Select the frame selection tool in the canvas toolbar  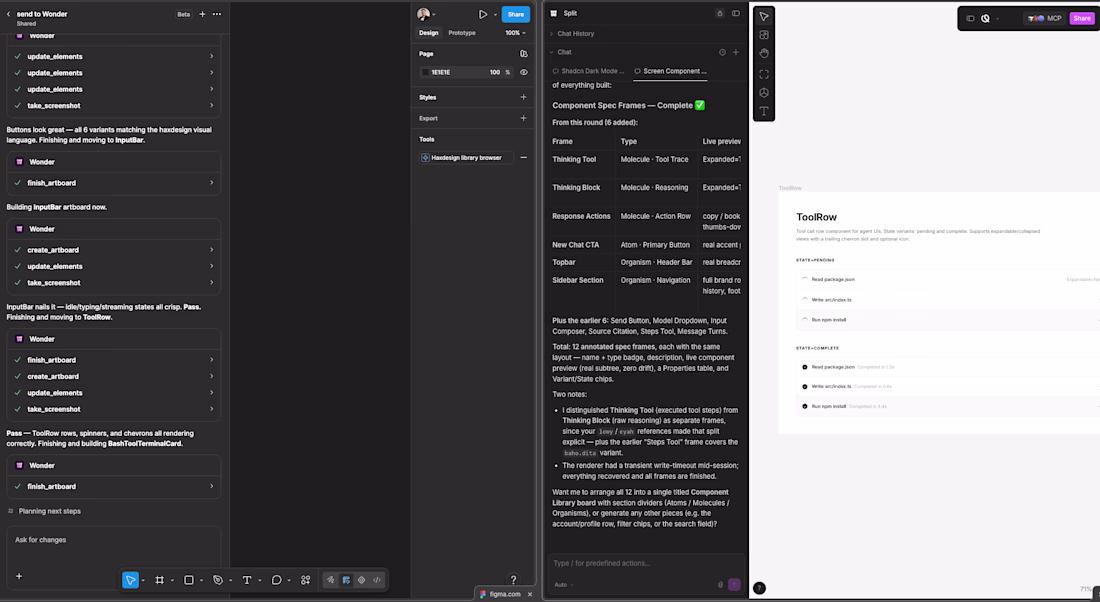[x=764, y=74]
